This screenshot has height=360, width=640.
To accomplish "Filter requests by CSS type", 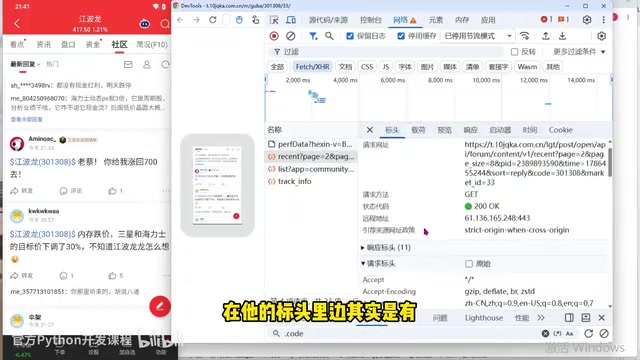I will (367, 67).
